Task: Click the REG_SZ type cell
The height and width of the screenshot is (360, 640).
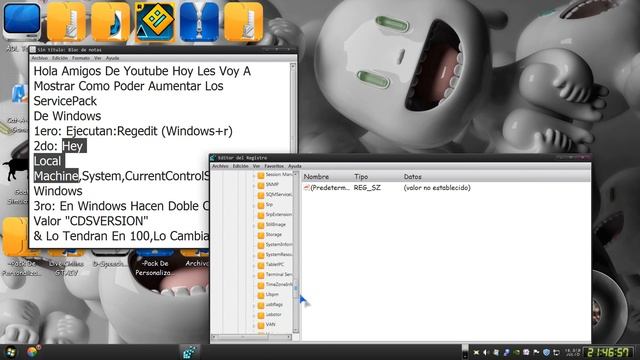Action: (x=367, y=188)
